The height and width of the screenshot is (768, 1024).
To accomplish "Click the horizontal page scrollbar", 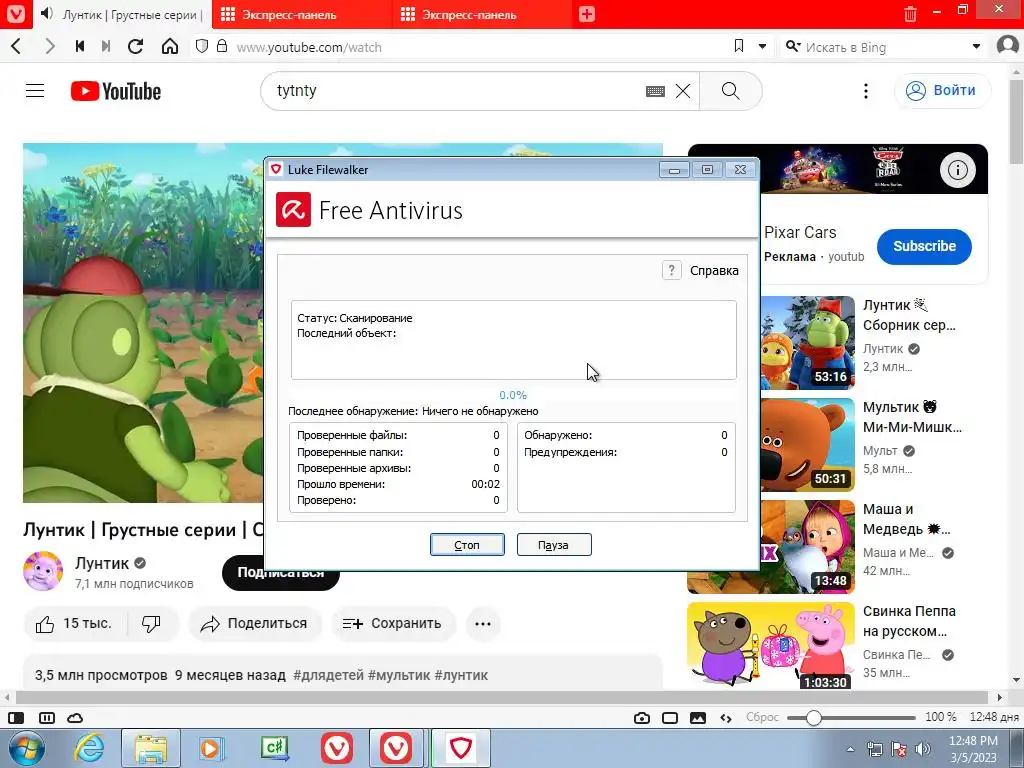I will (503, 697).
